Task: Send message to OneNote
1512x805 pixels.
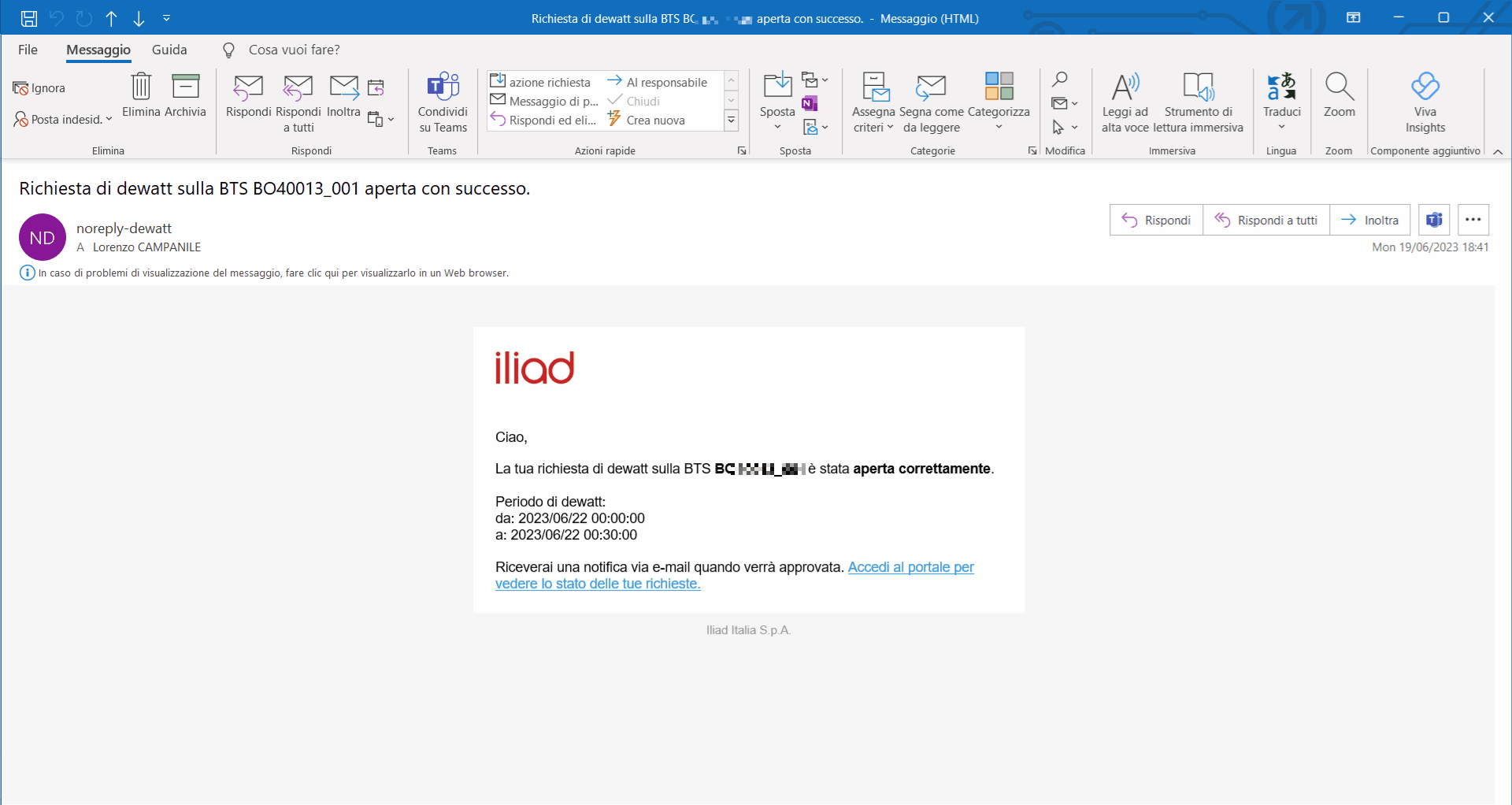Action: click(809, 103)
